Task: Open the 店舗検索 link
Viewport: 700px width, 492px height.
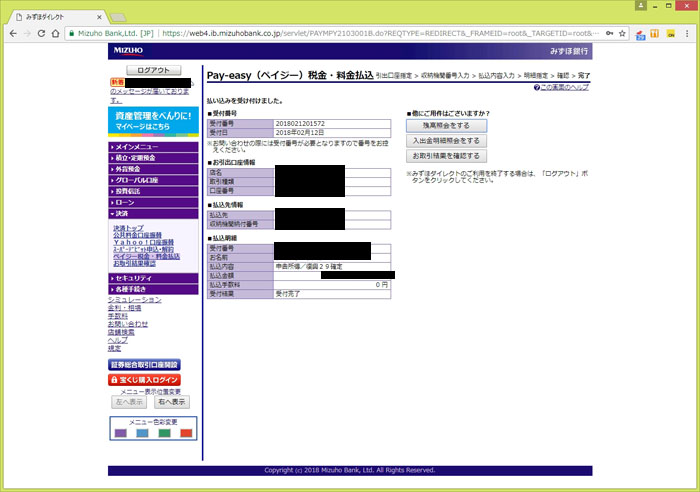Action: click(121, 332)
